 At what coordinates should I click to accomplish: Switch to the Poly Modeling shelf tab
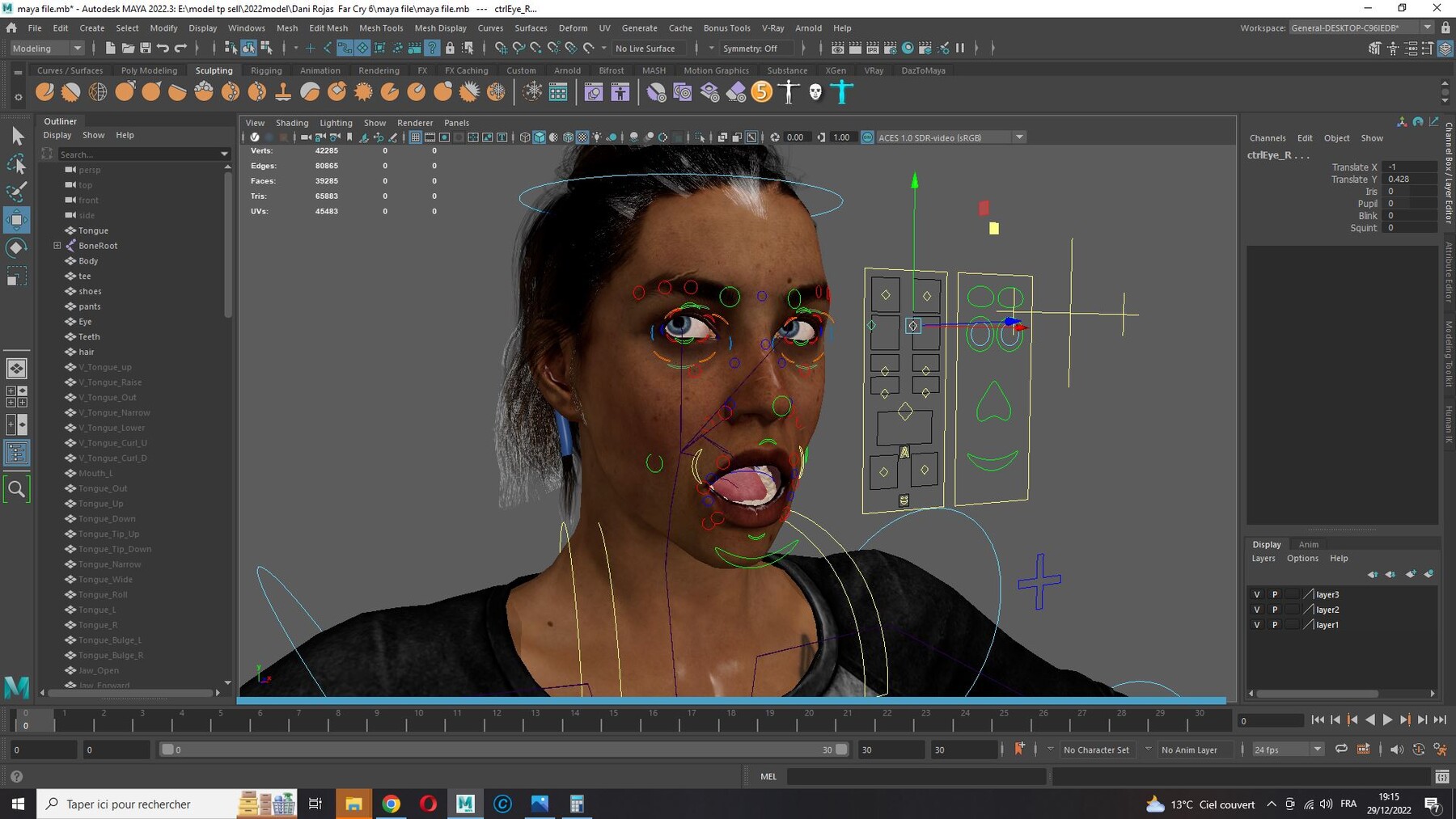pos(149,70)
